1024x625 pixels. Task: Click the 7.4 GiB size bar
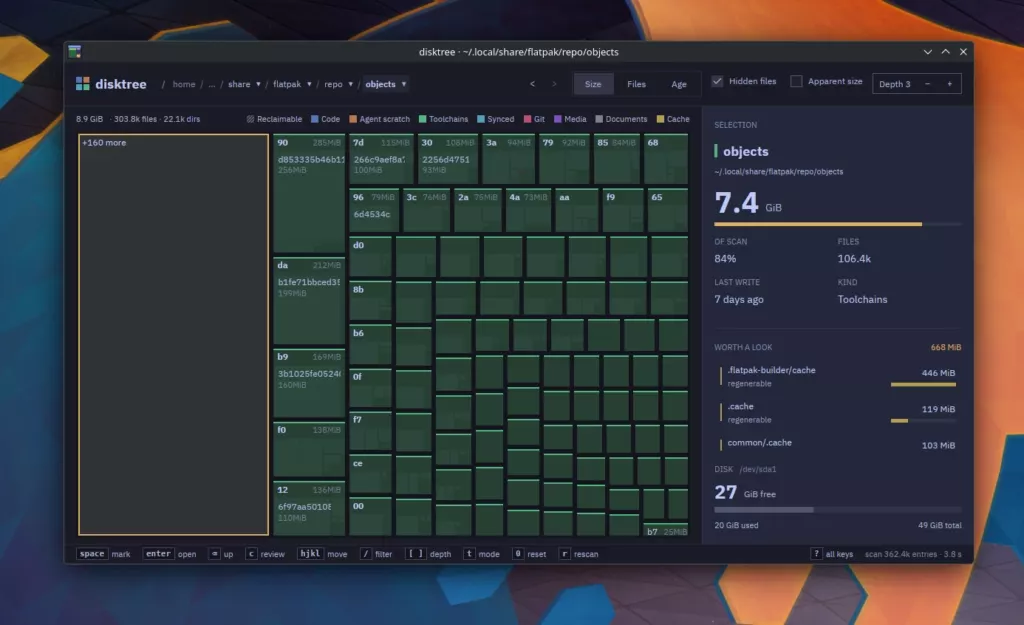838,224
